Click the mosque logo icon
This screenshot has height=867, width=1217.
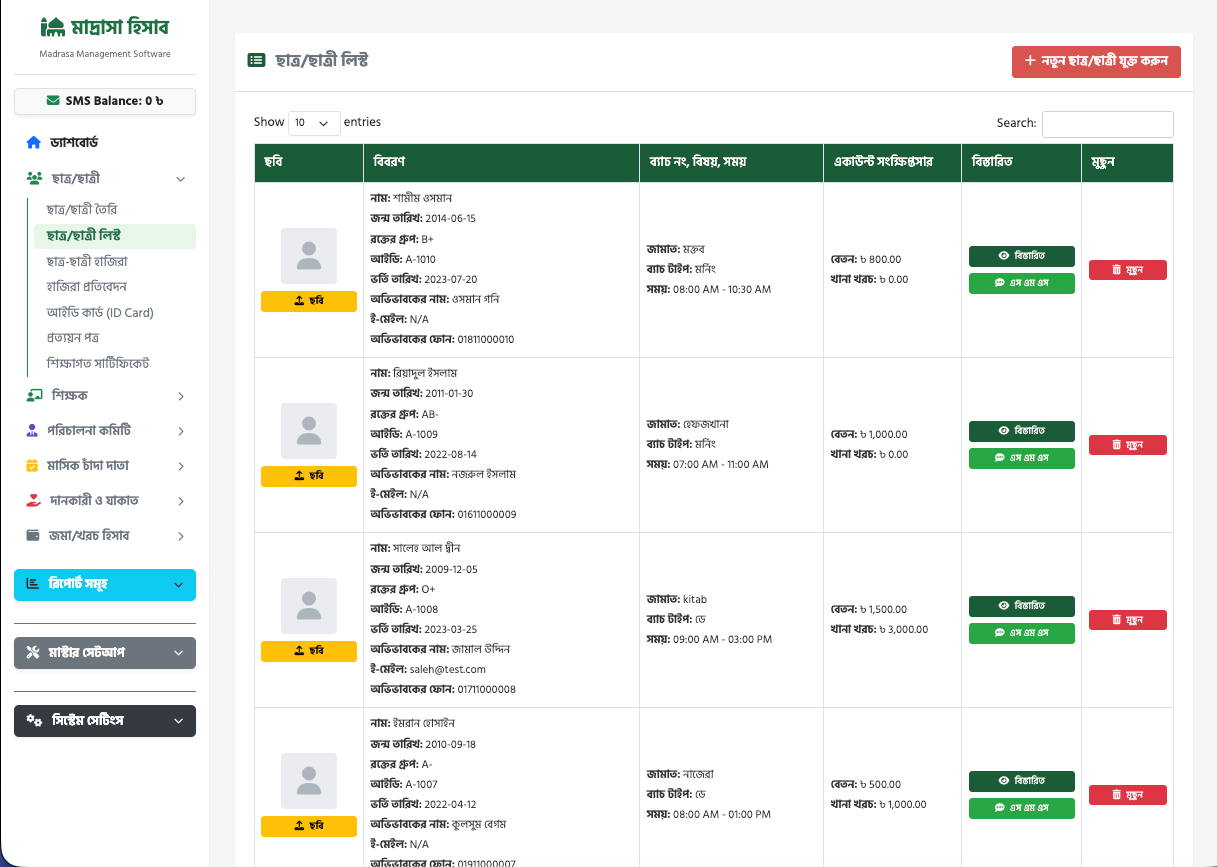53,27
